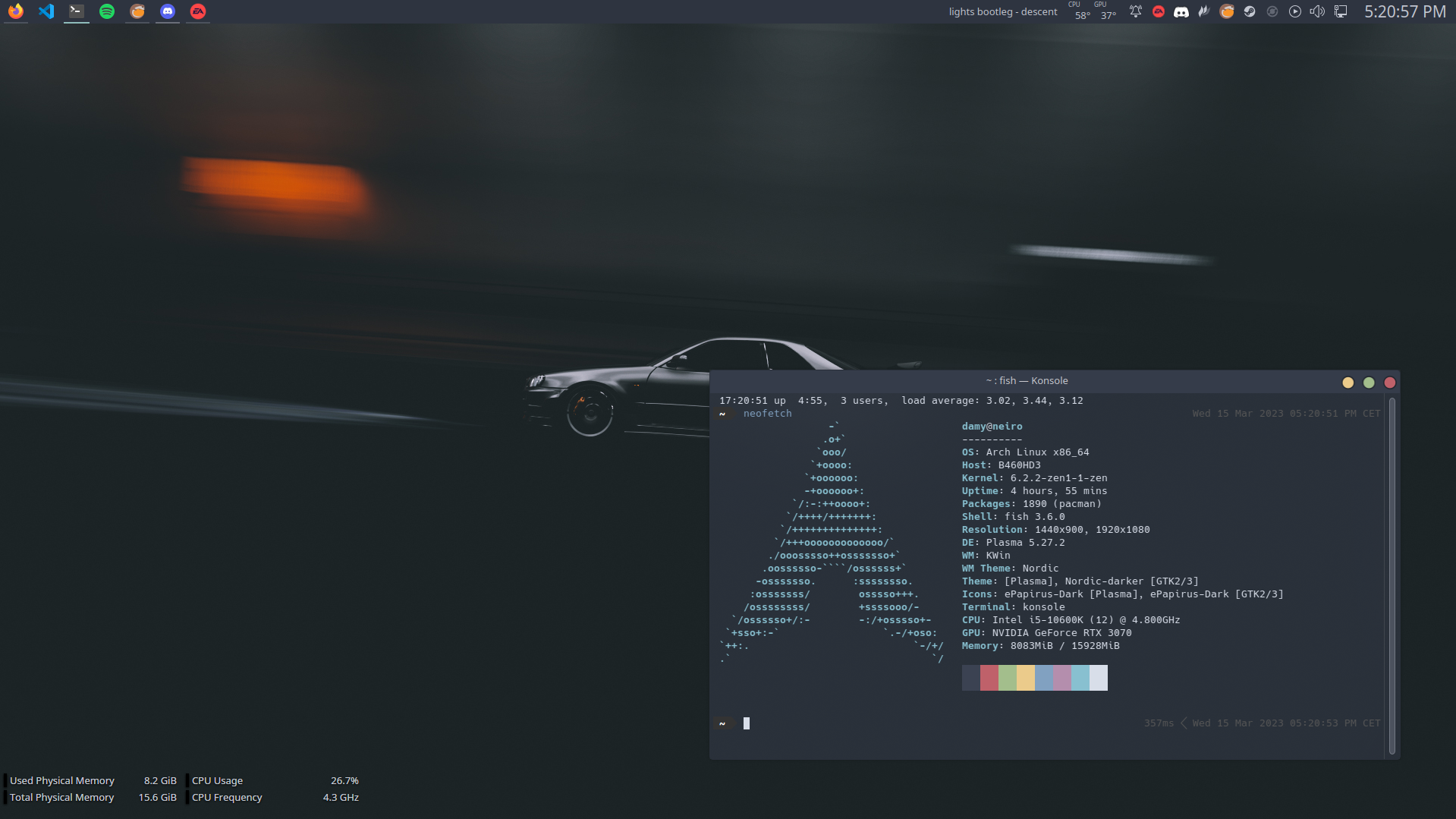Click the 'Packages: 1890 (pacman)' line
The image size is (1456, 819).
coord(1031,504)
